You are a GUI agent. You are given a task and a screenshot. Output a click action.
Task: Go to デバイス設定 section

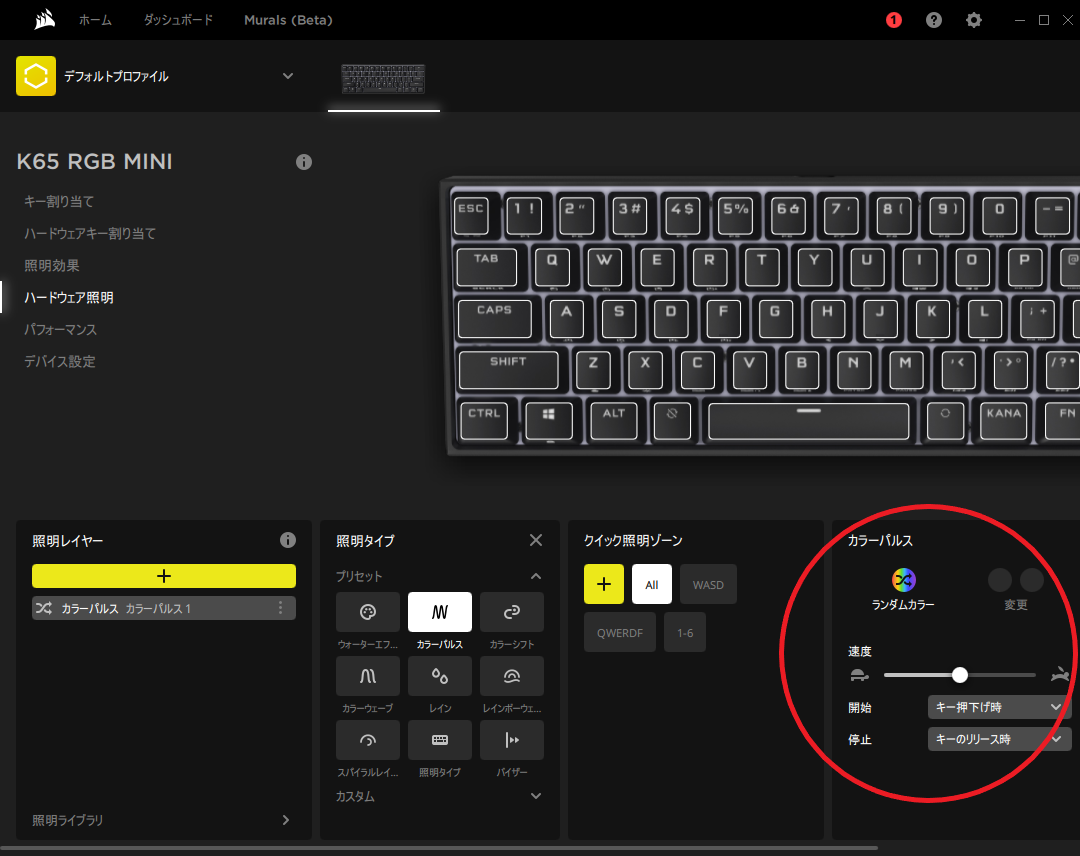click(x=60, y=362)
